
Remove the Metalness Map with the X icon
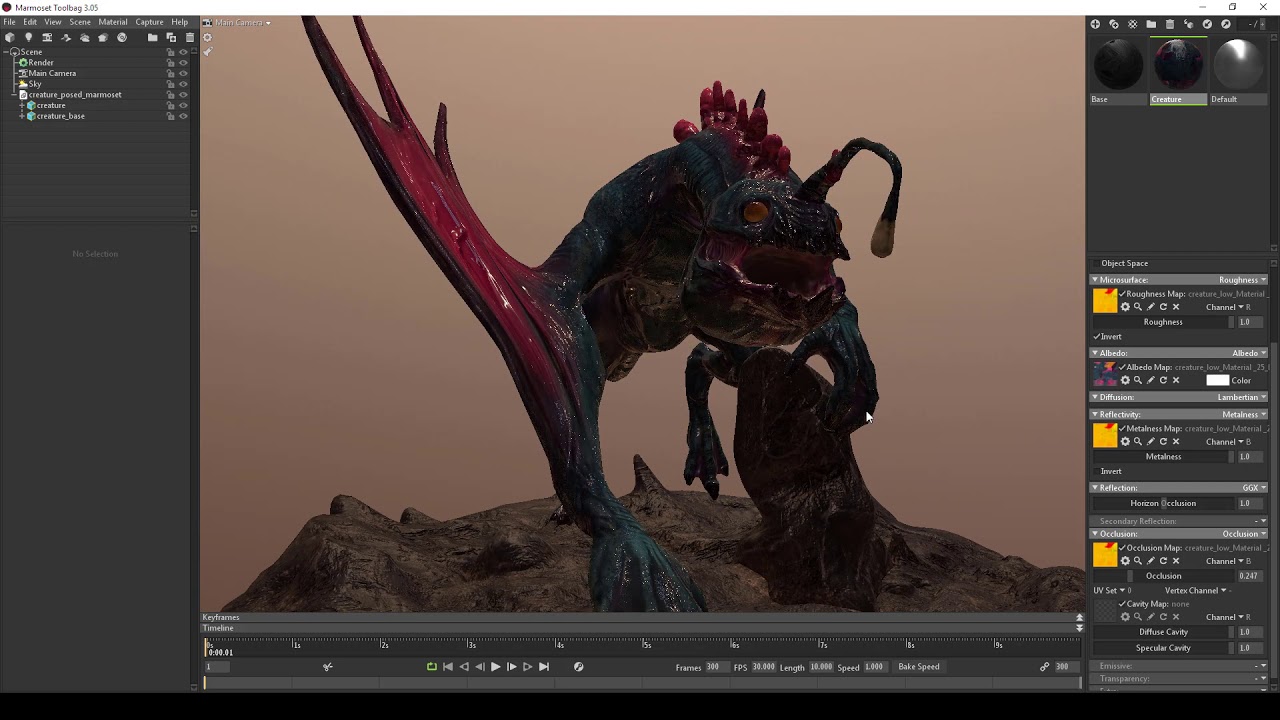[x=1176, y=441]
